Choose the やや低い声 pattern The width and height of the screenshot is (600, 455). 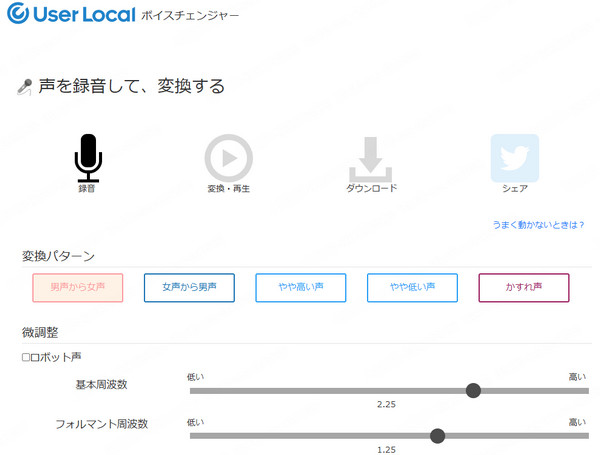(412, 287)
